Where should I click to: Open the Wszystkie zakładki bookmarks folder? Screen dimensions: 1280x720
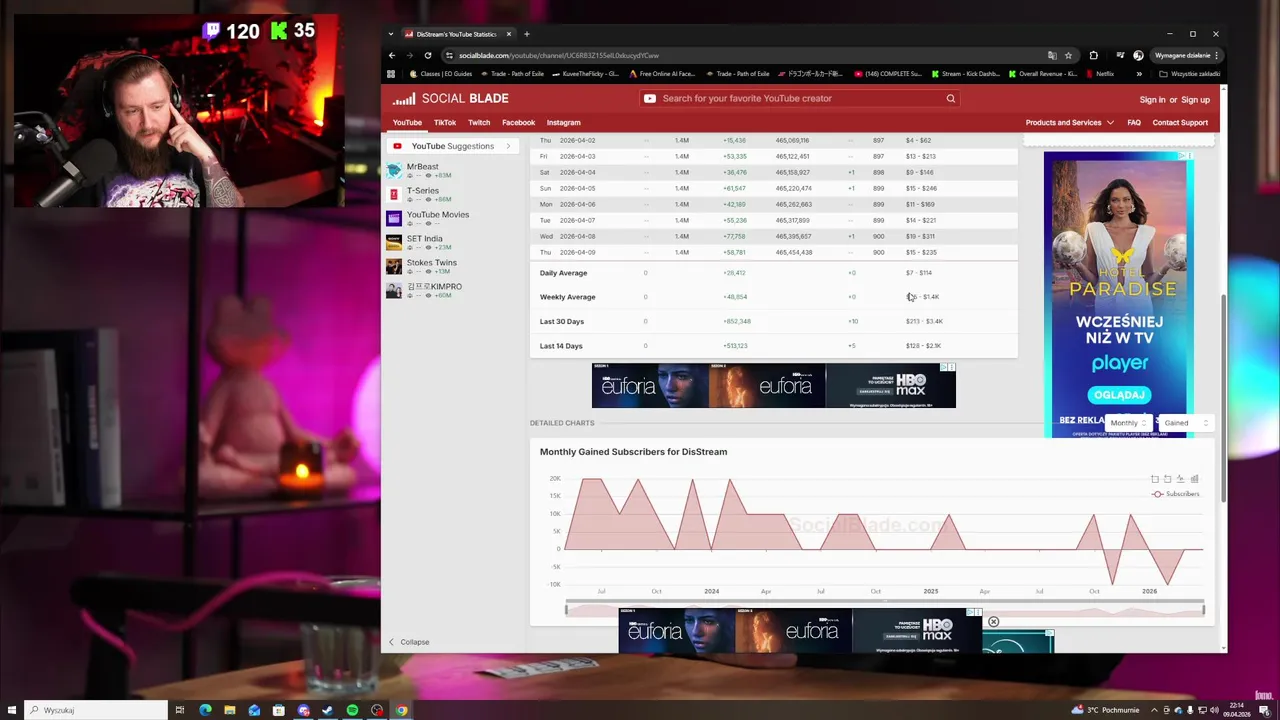pos(1191,73)
